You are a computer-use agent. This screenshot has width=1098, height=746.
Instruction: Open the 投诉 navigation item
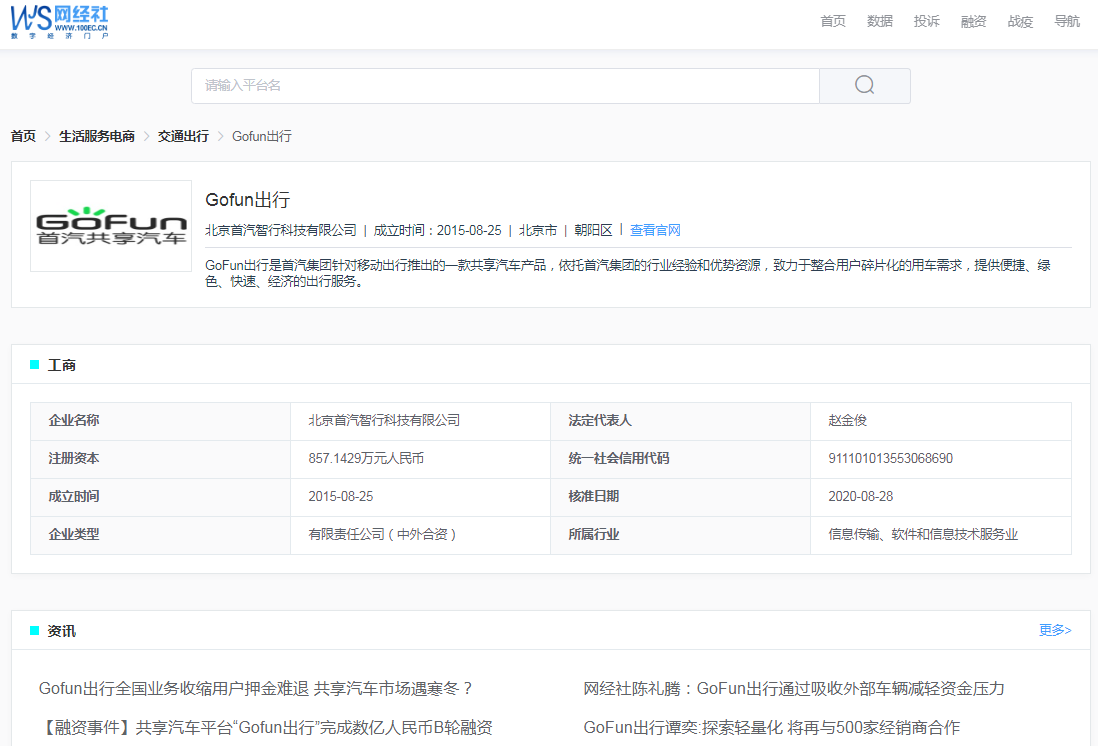coord(926,21)
